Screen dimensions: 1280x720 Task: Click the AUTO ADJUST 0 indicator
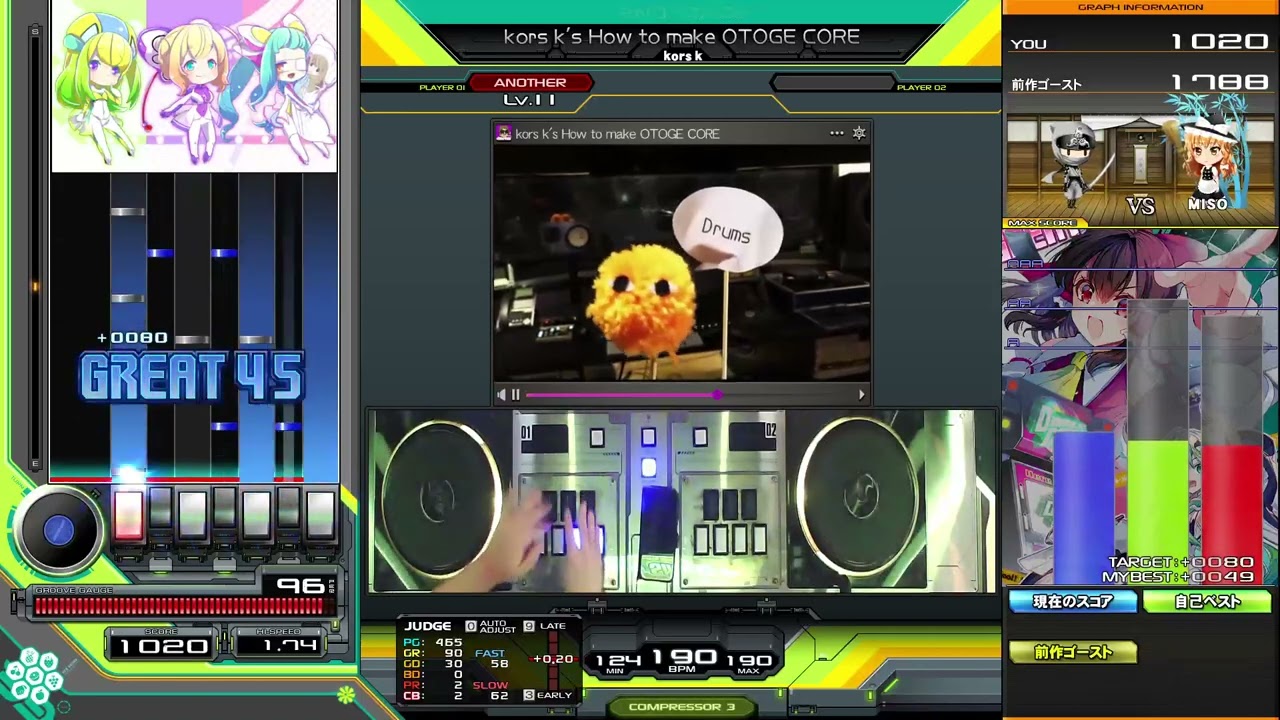492,626
